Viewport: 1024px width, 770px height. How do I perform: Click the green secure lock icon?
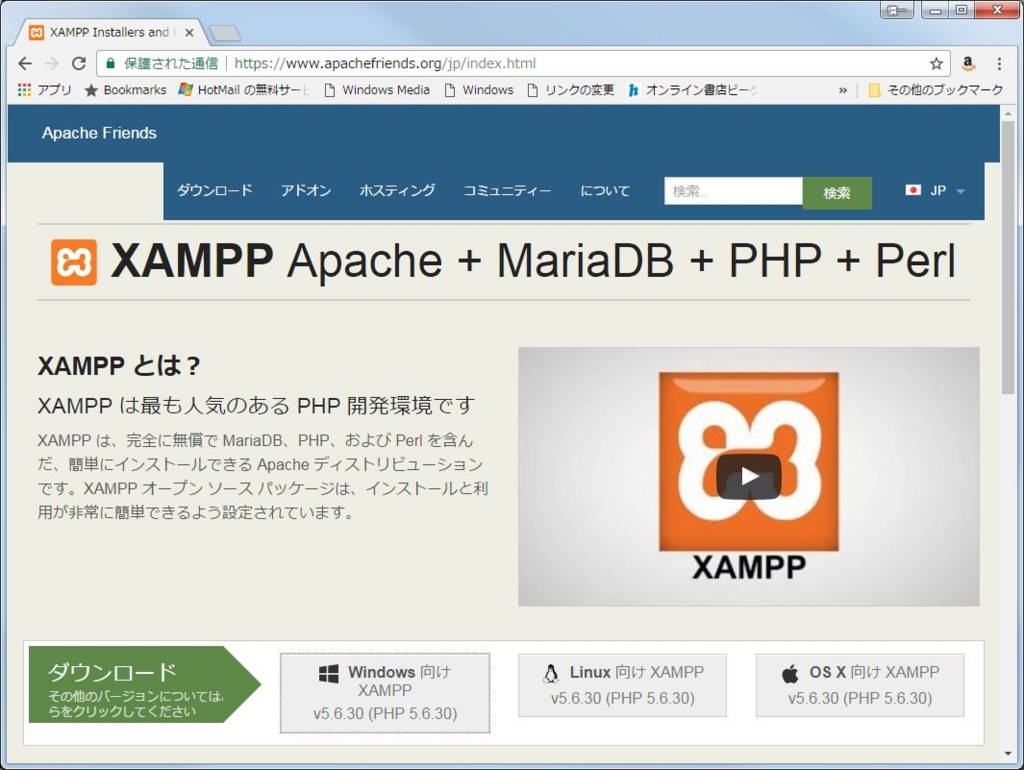[110, 63]
